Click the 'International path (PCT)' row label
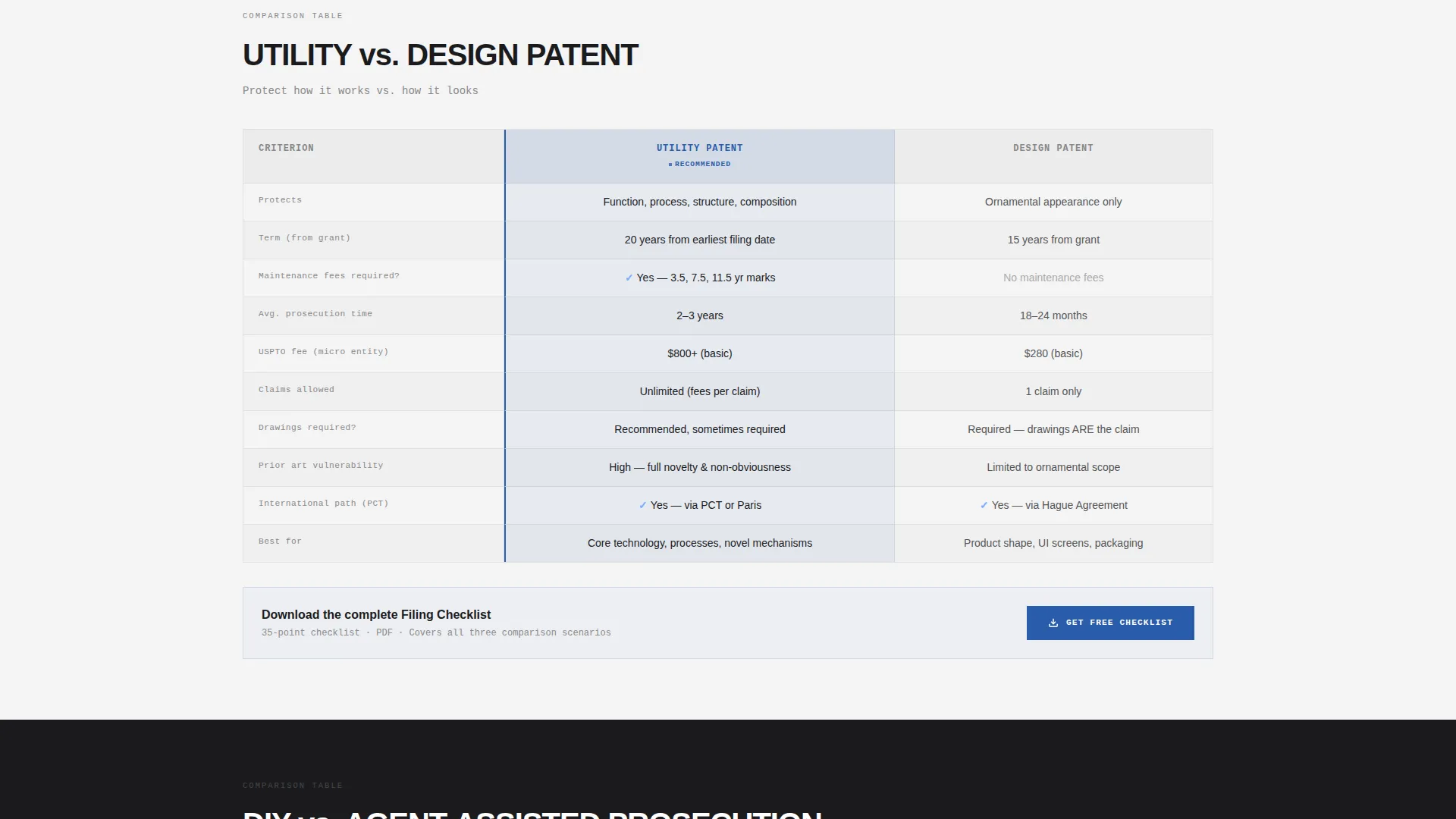This screenshot has width=1456, height=819. click(323, 504)
